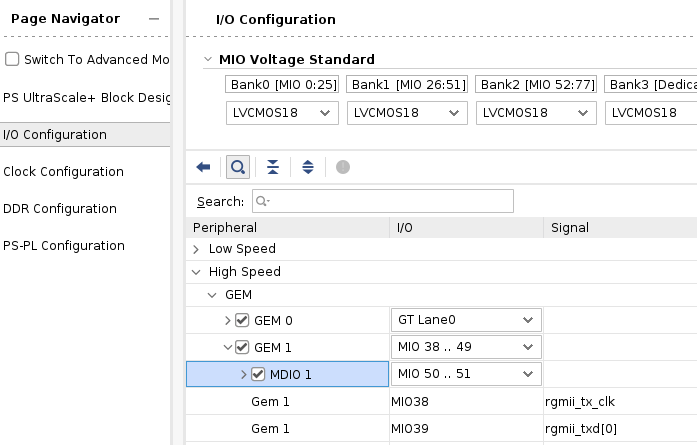This screenshot has height=445, width=697.
Task: Open the Bank0 voltage standard dropdown
Action: (282, 113)
